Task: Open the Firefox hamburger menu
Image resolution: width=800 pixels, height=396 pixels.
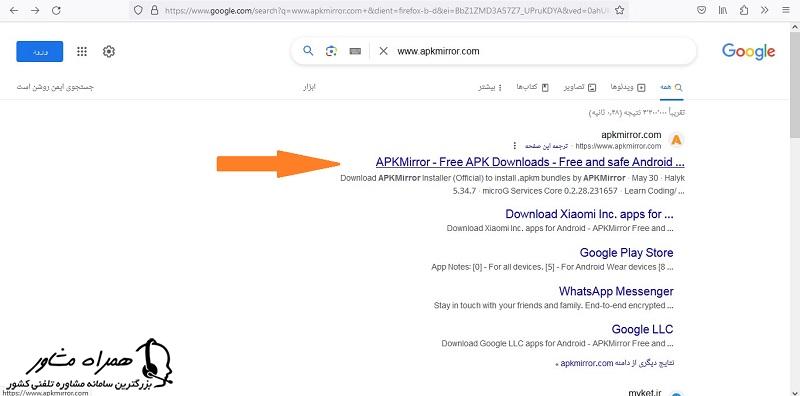Action: (x=785, y=10)
